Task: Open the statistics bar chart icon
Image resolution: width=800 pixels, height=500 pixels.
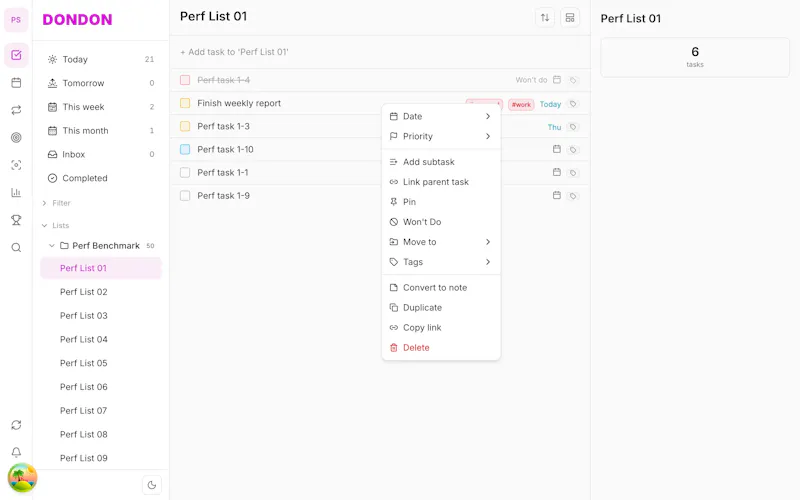Action: click(x=16, y=192)
